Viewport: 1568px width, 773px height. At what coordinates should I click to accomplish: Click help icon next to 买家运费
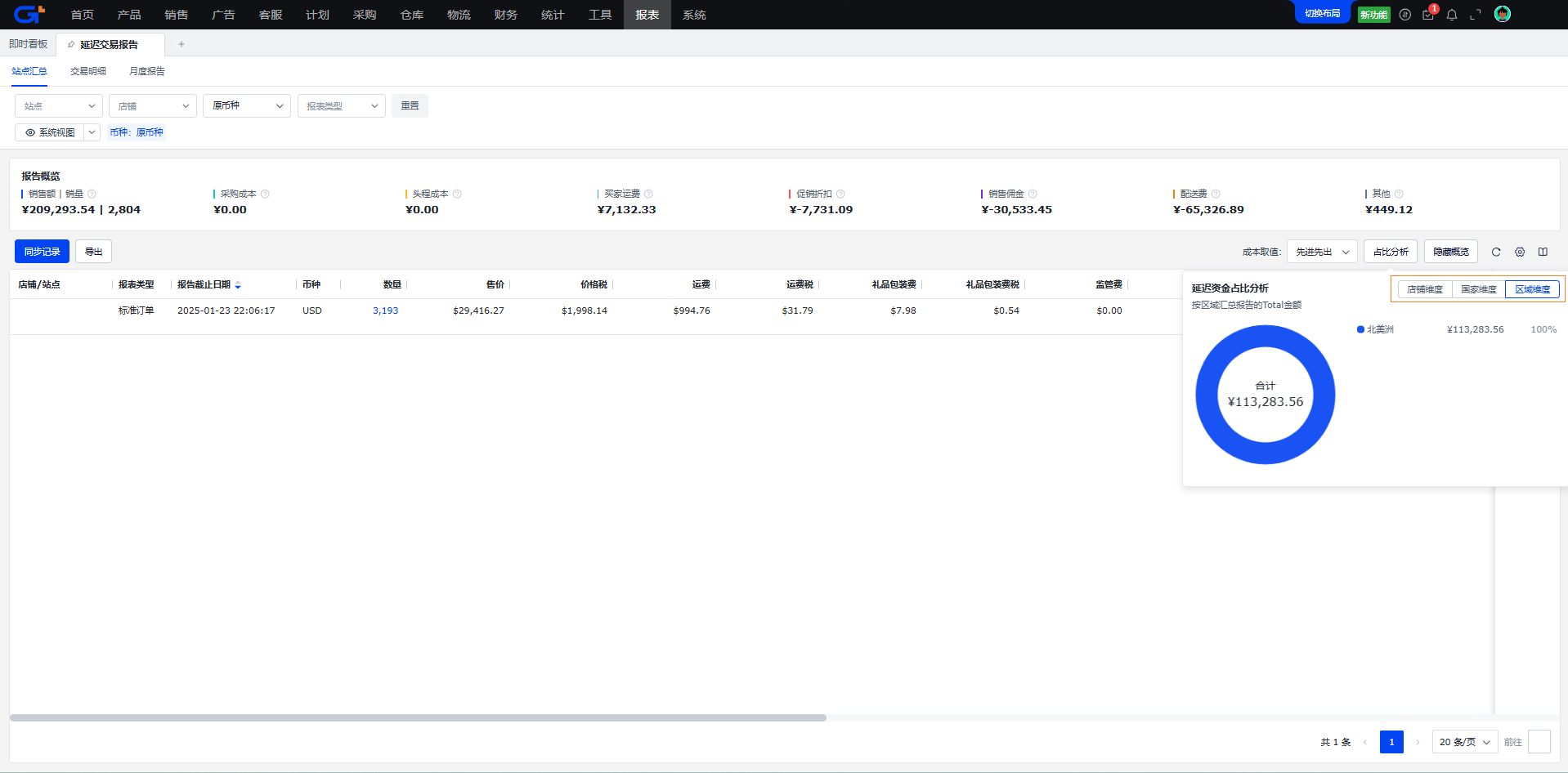[648, 194]
